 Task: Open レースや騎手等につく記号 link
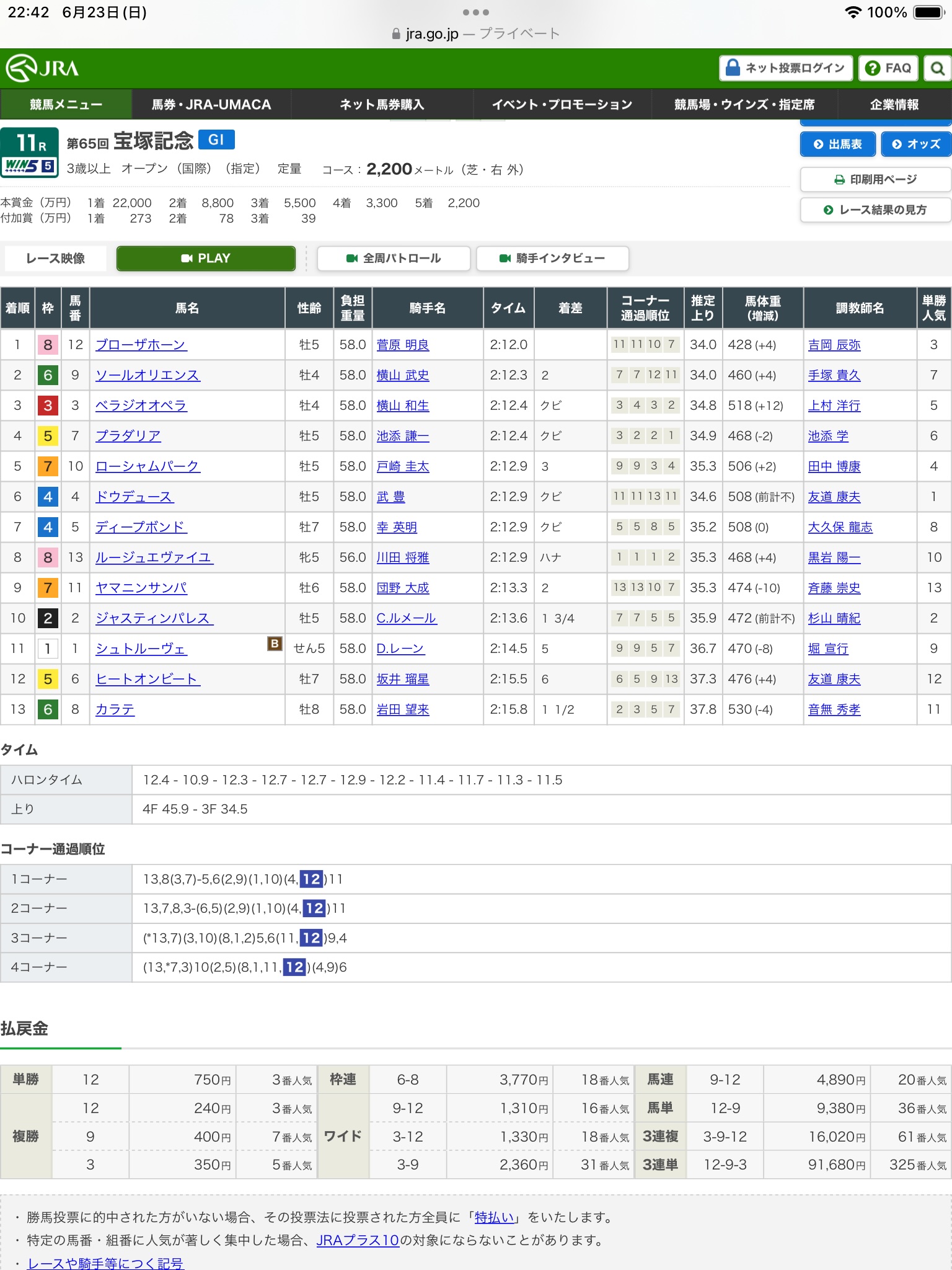coord(105,1263)
